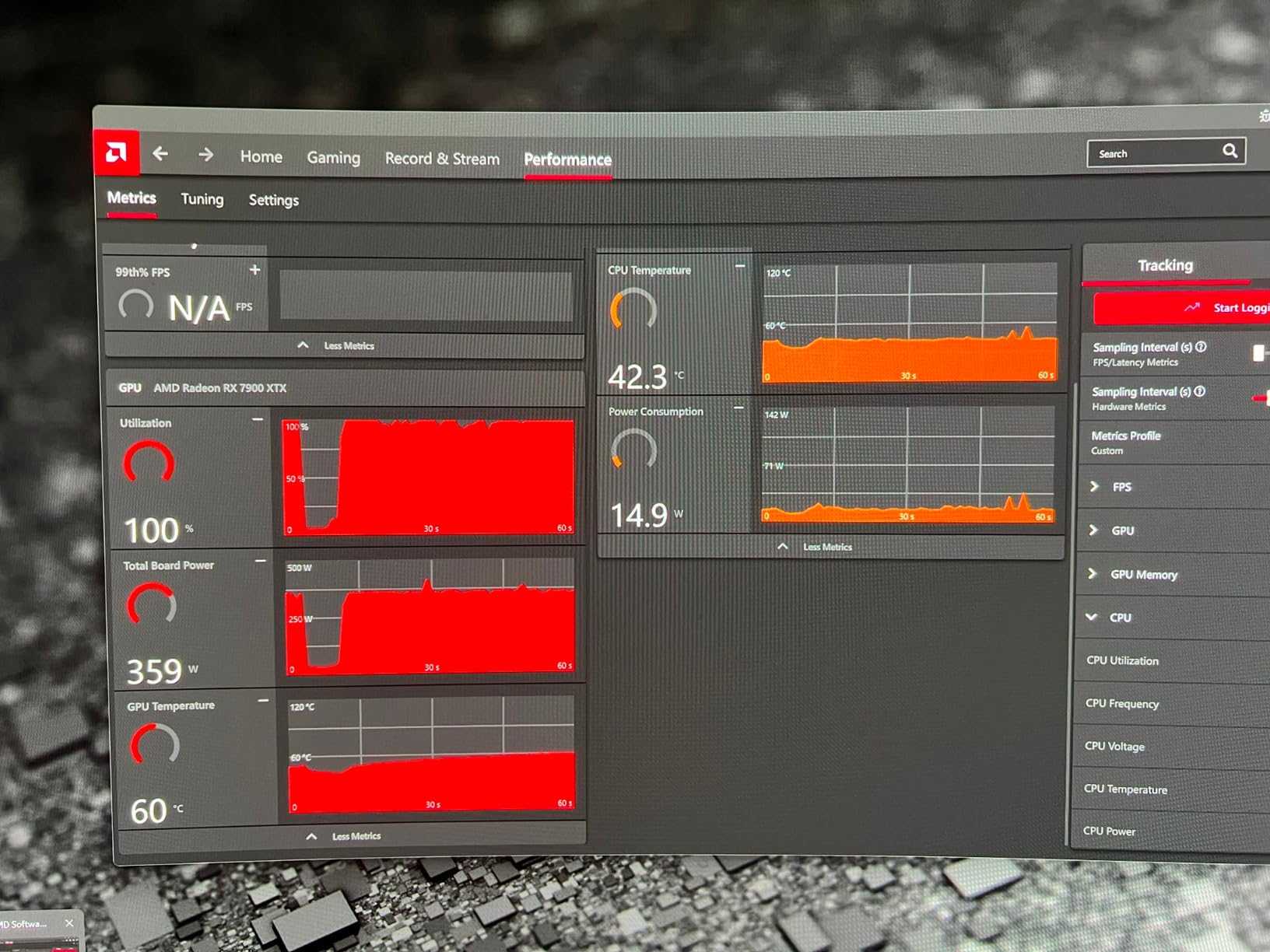Click the Tracking panel header tab
Screen dimensions: 1270x952
click(x=1166, y=265)
